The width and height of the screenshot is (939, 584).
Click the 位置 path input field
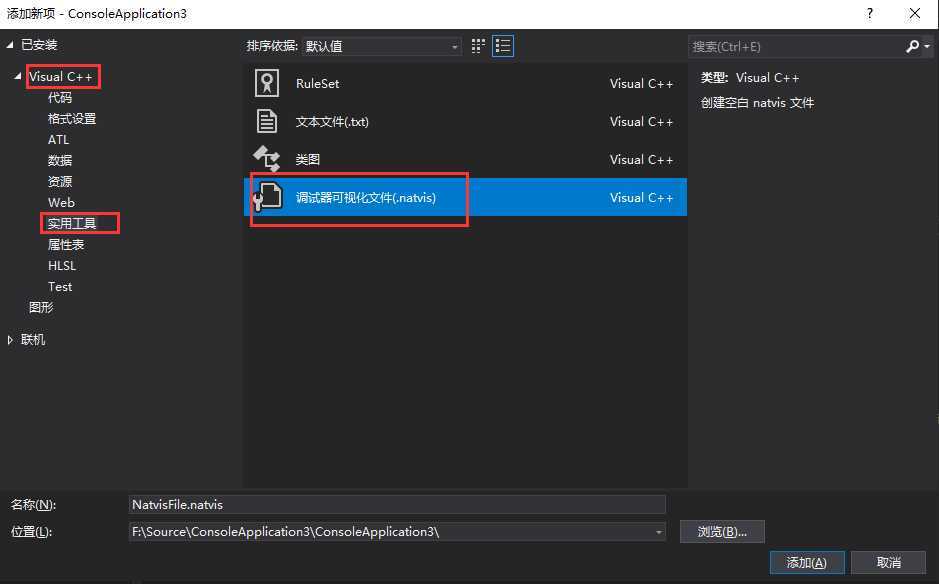[397, 532]
